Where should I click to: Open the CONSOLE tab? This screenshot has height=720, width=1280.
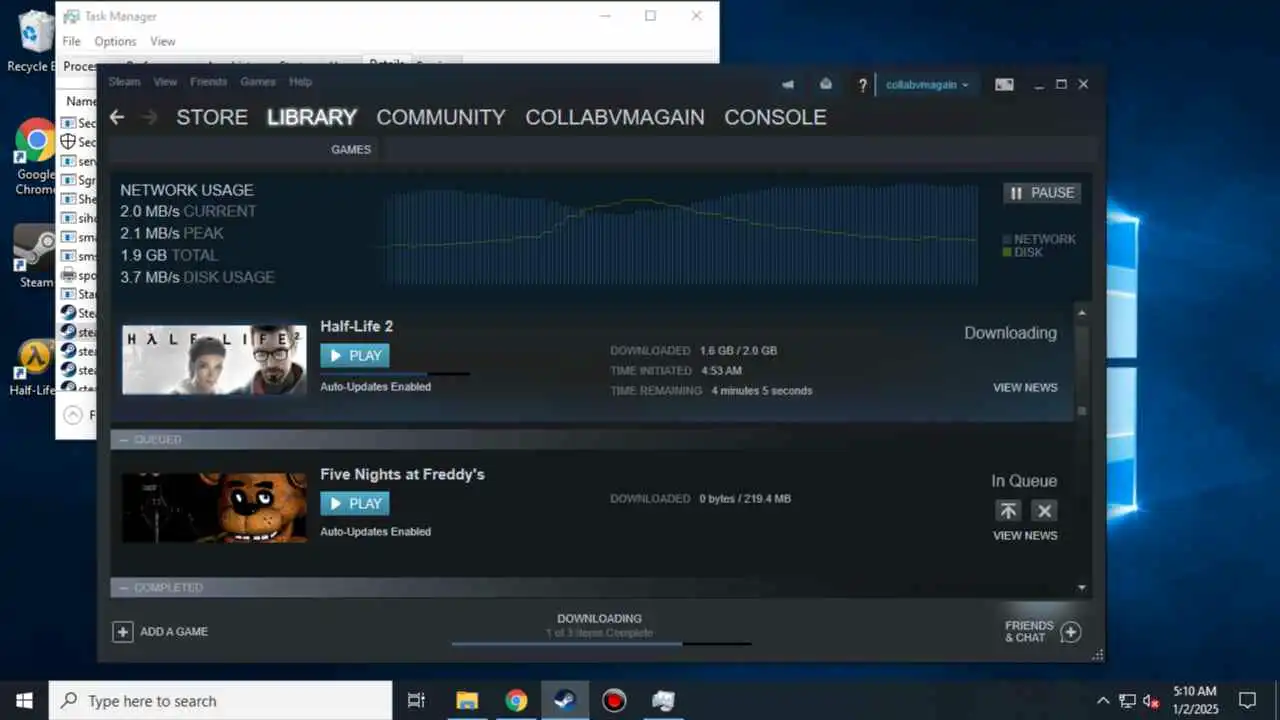(x=775, y=117)
